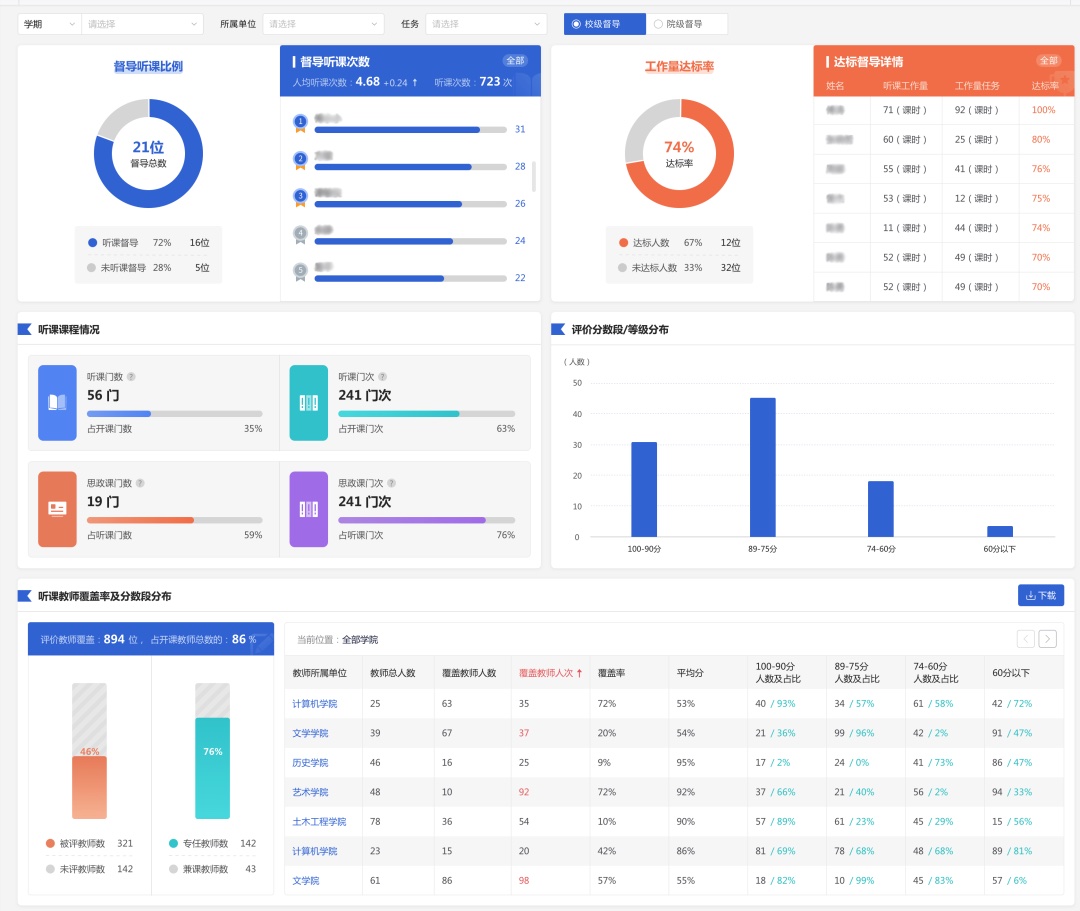Click the blue book icon for 听课门数

(x=57, y=402)
